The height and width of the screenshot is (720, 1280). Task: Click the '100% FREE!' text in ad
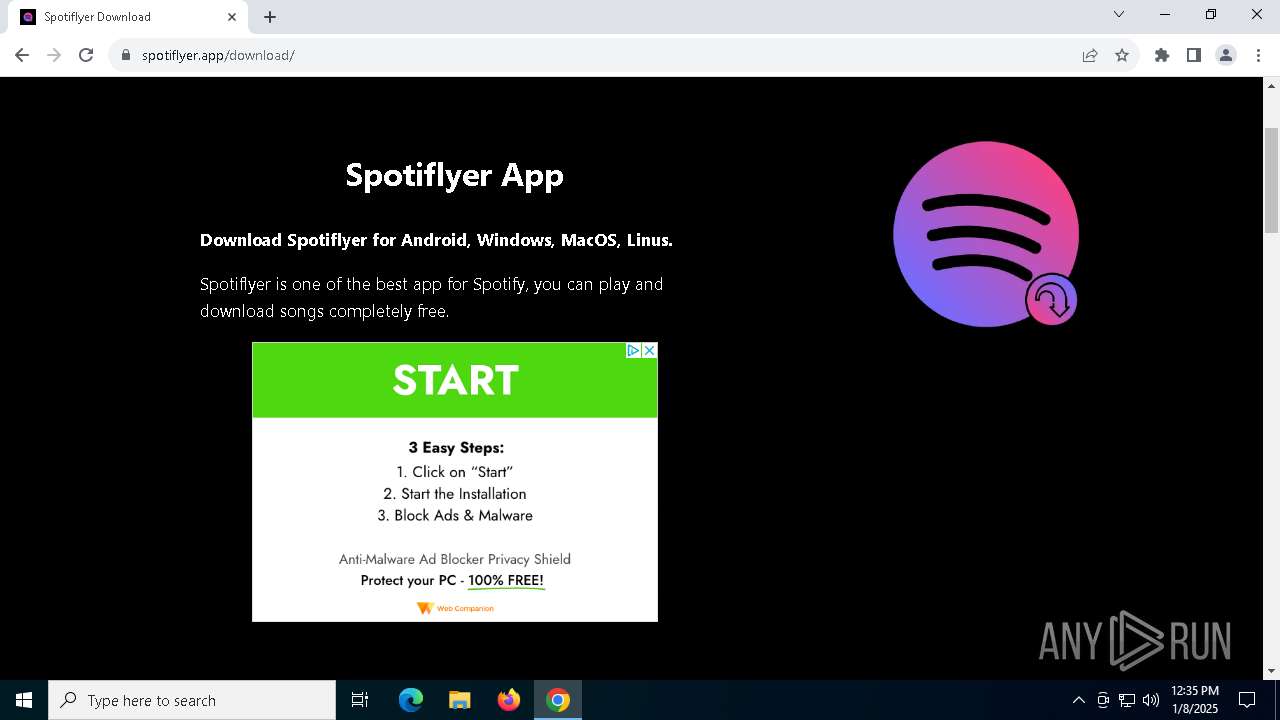point(506,580)
